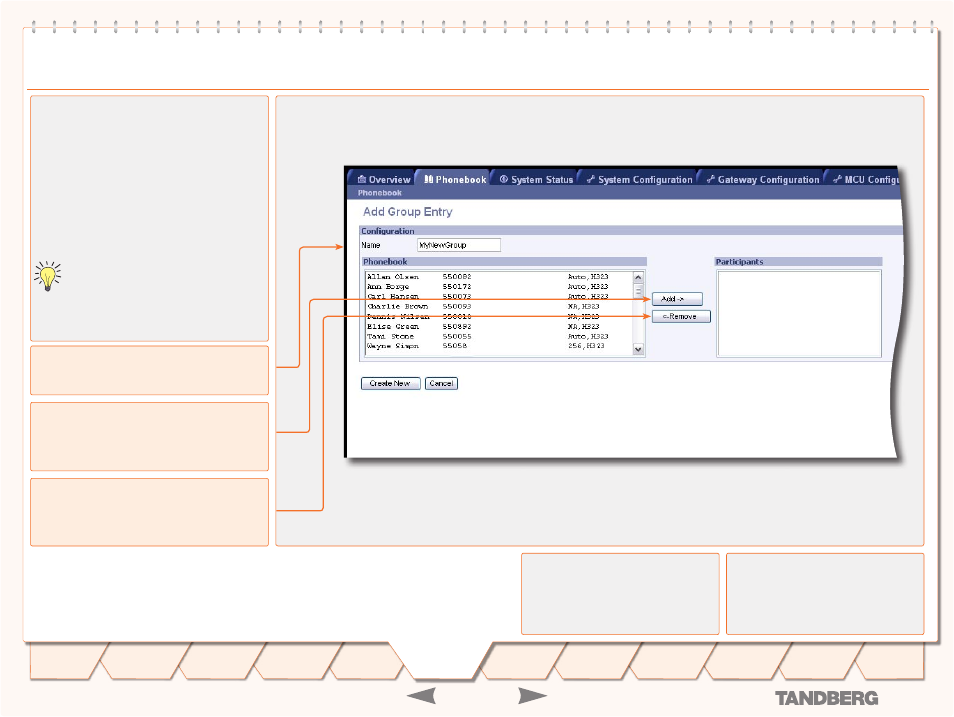This screenshot has height=717, width=954.
Task: Open the MCU Configuration tab
Action: point(865,179)
